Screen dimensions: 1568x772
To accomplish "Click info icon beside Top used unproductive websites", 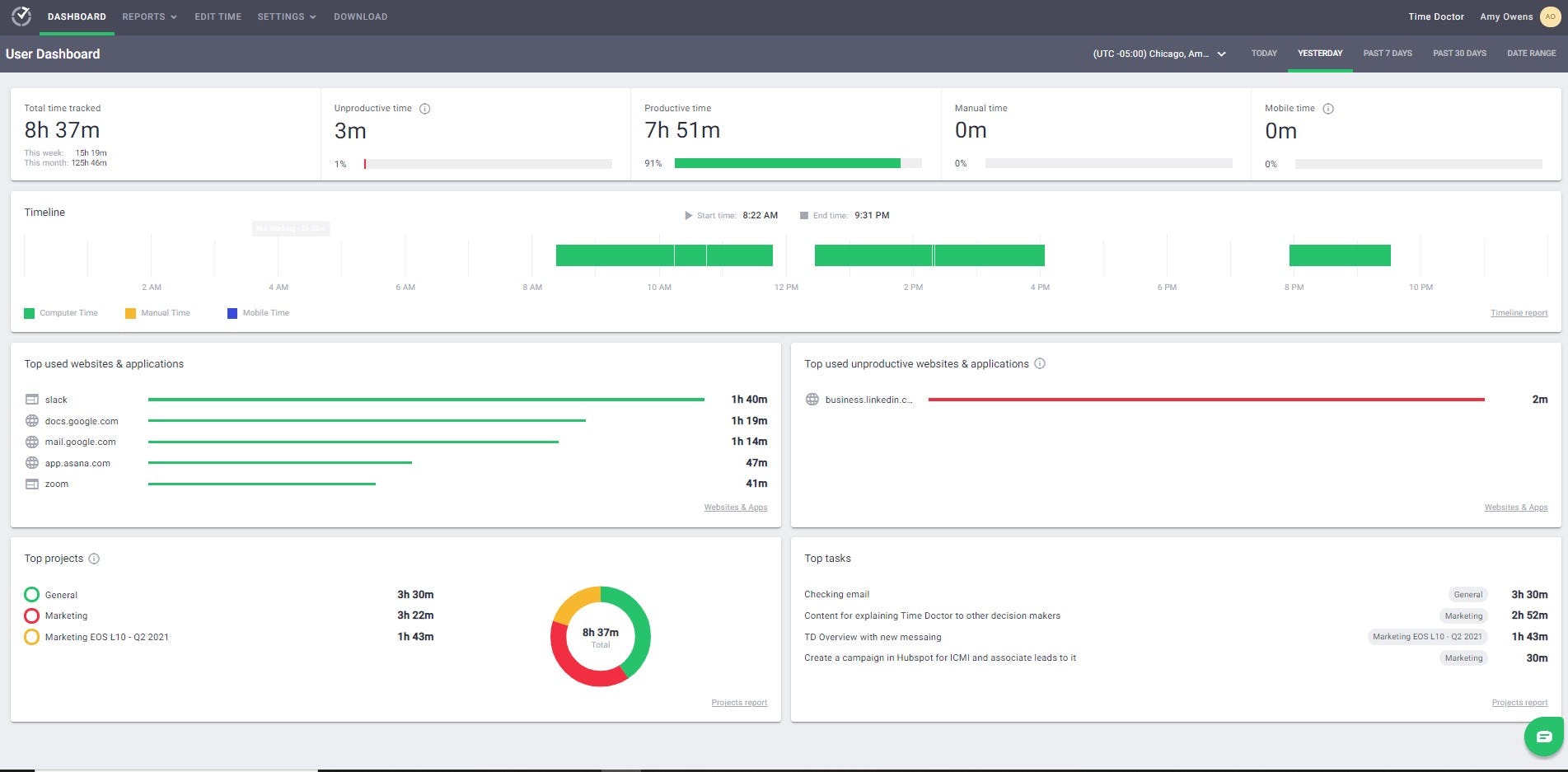I will pos(1040,363).
